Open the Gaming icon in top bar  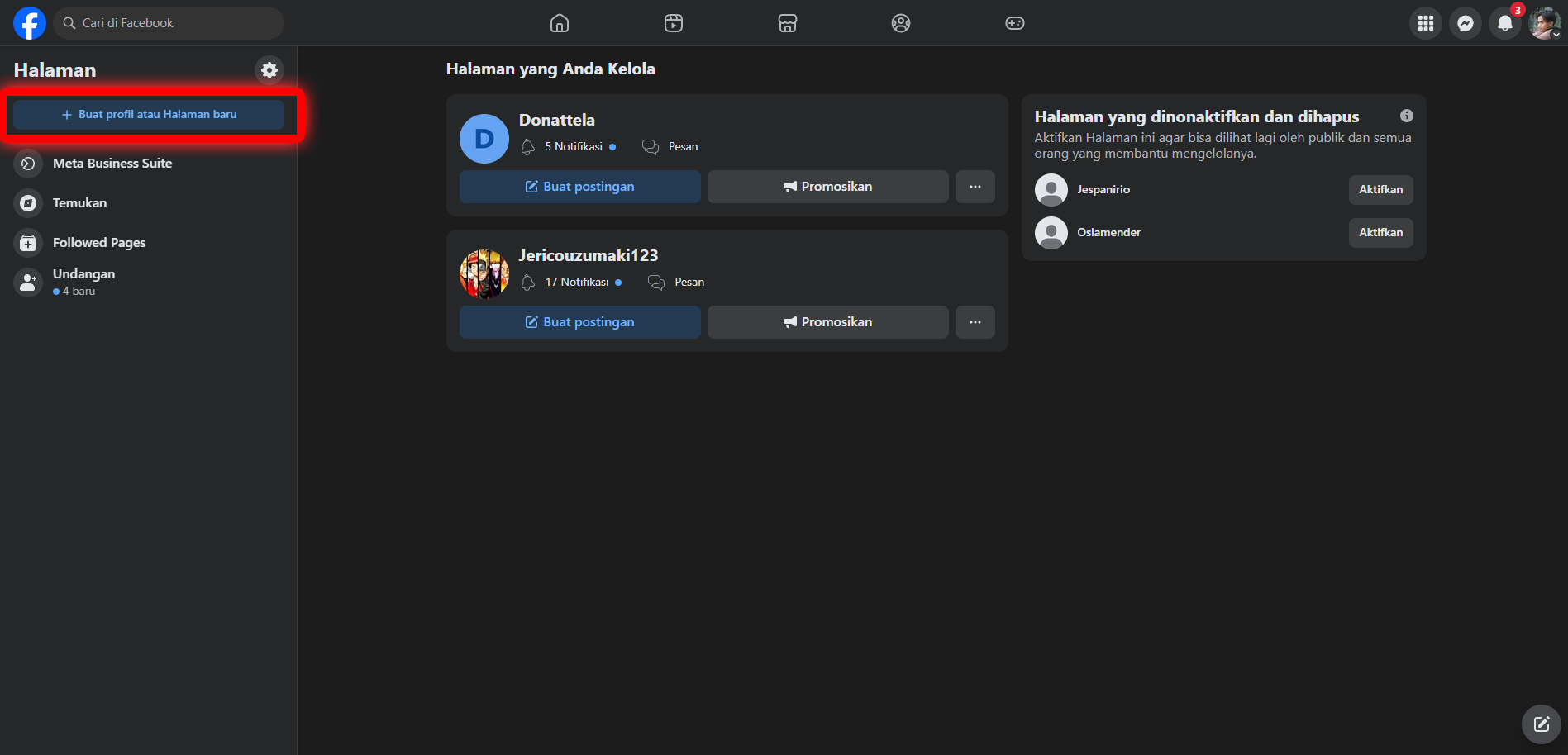[1014, 23]
